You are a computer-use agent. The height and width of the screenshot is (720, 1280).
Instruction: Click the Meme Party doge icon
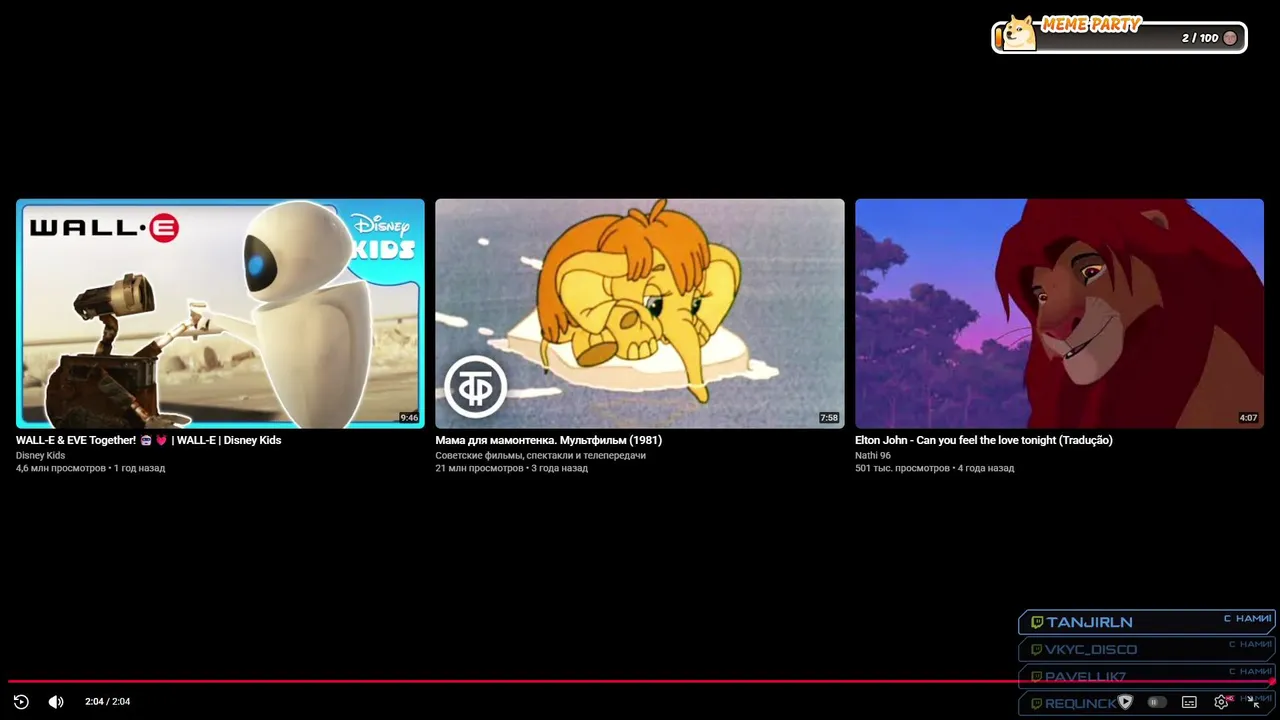(x=1019, y=33)
